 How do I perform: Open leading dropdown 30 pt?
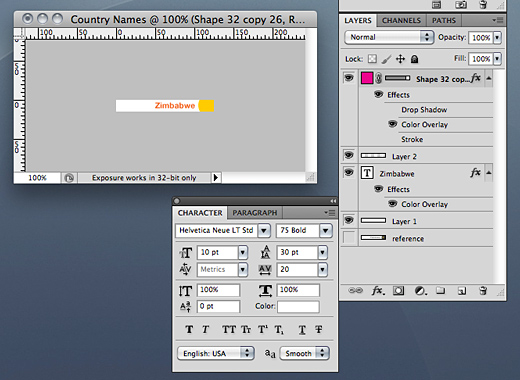click(x=322, y=252)
